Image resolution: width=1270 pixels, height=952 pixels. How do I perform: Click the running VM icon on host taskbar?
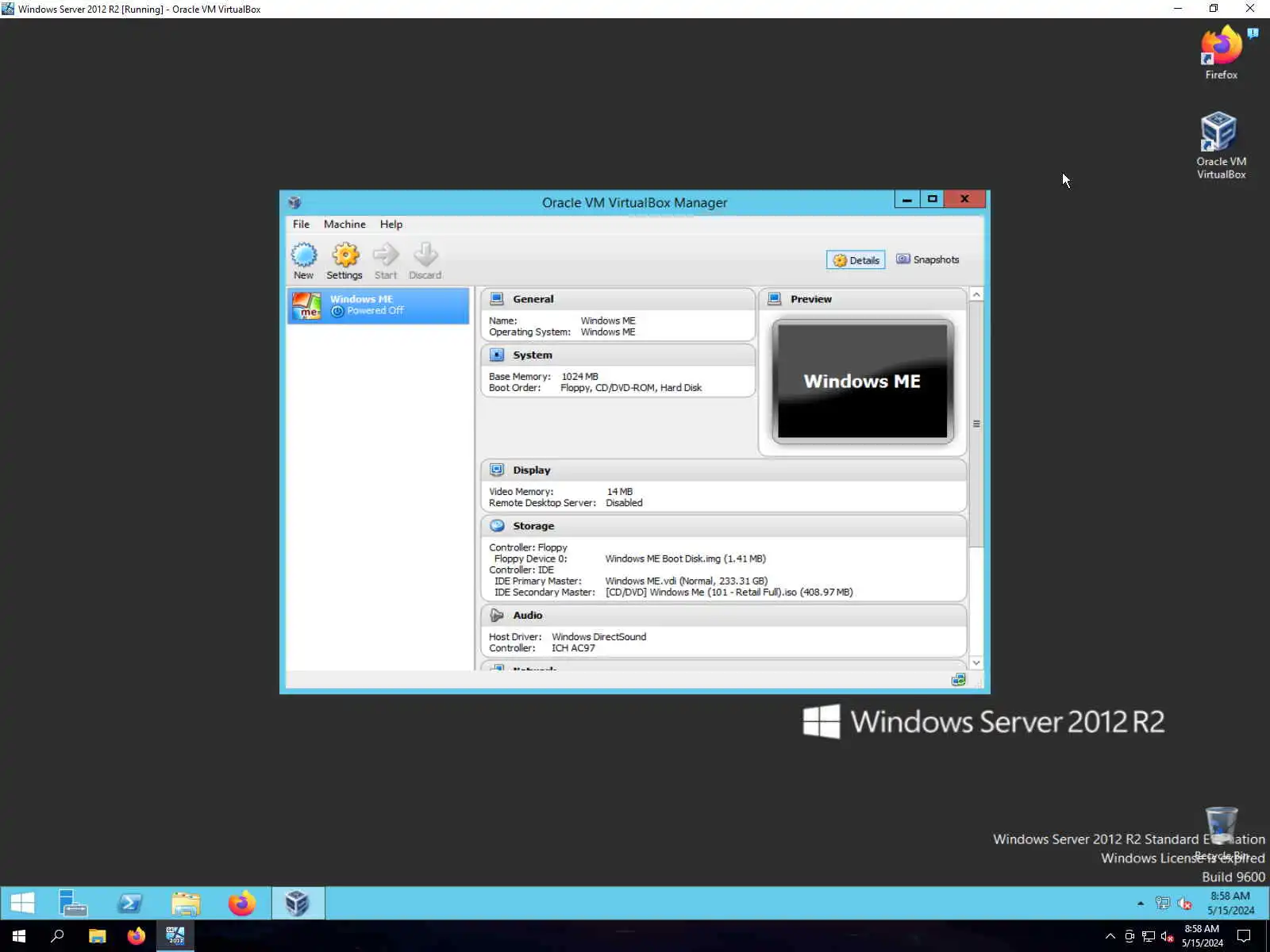(175, 936)
